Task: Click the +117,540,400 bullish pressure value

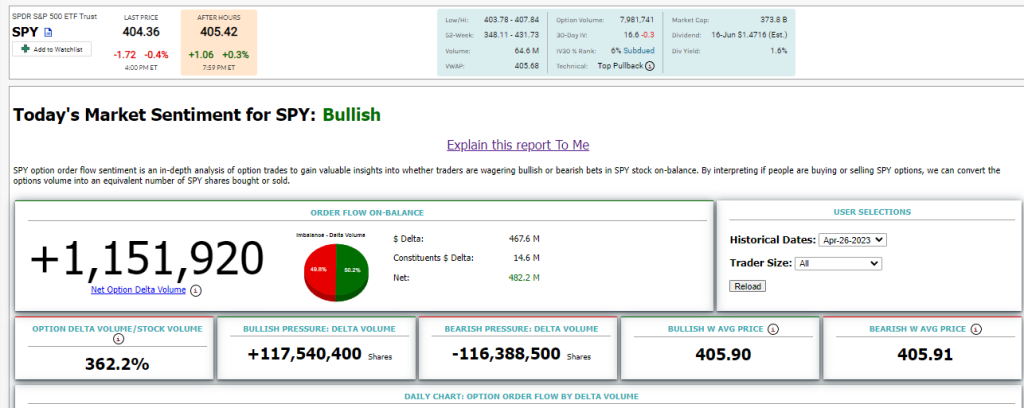Action: (x=304, y=354)
